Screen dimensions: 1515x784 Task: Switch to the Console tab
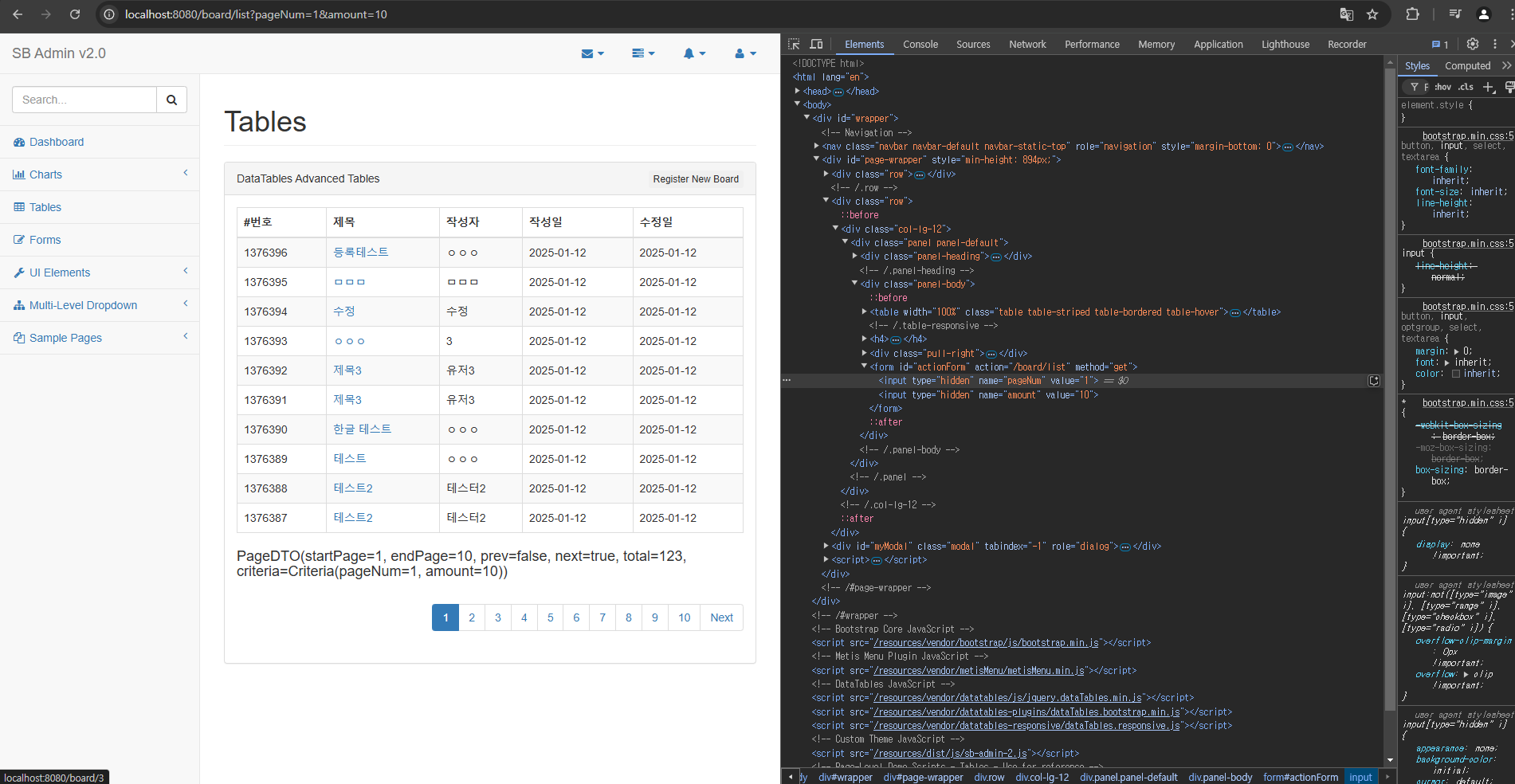[920, 45]
